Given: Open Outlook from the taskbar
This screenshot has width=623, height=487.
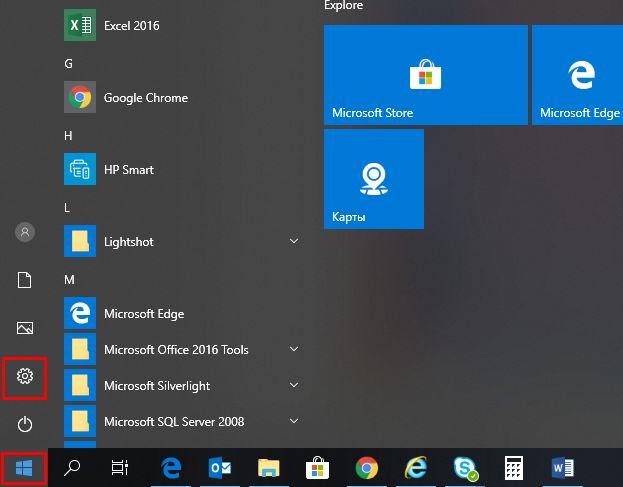Looking at the screenshot, I should 220,468.
